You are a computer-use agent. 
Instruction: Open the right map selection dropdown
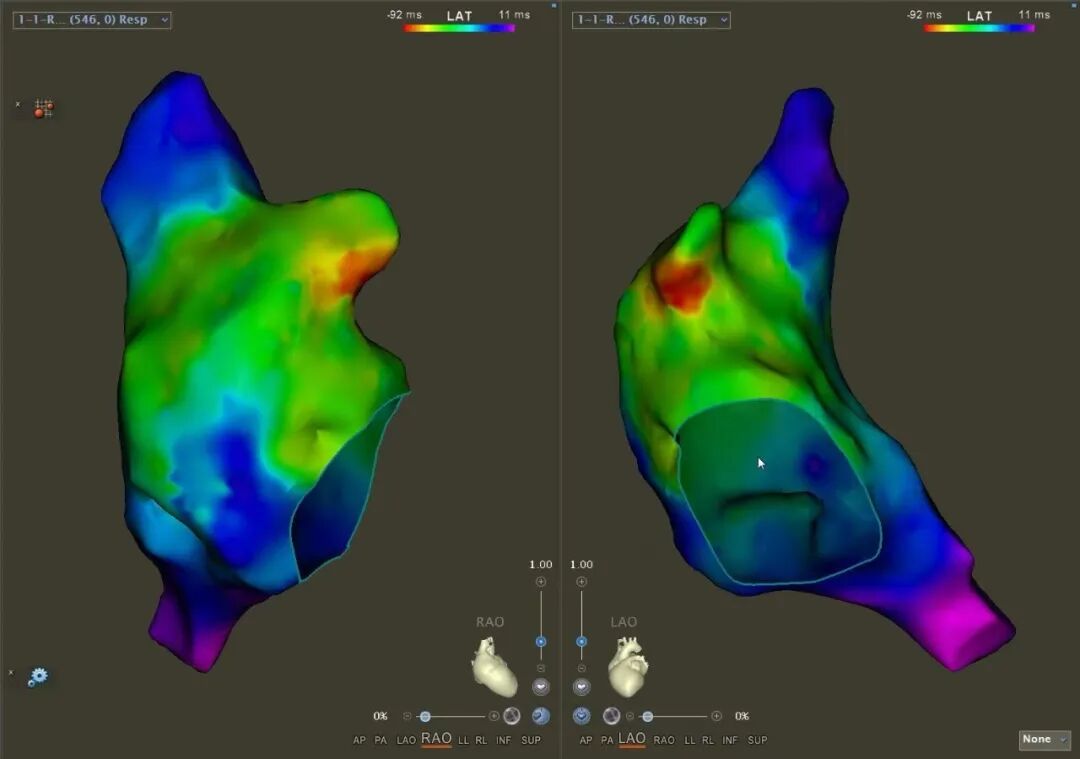(651, 20)
